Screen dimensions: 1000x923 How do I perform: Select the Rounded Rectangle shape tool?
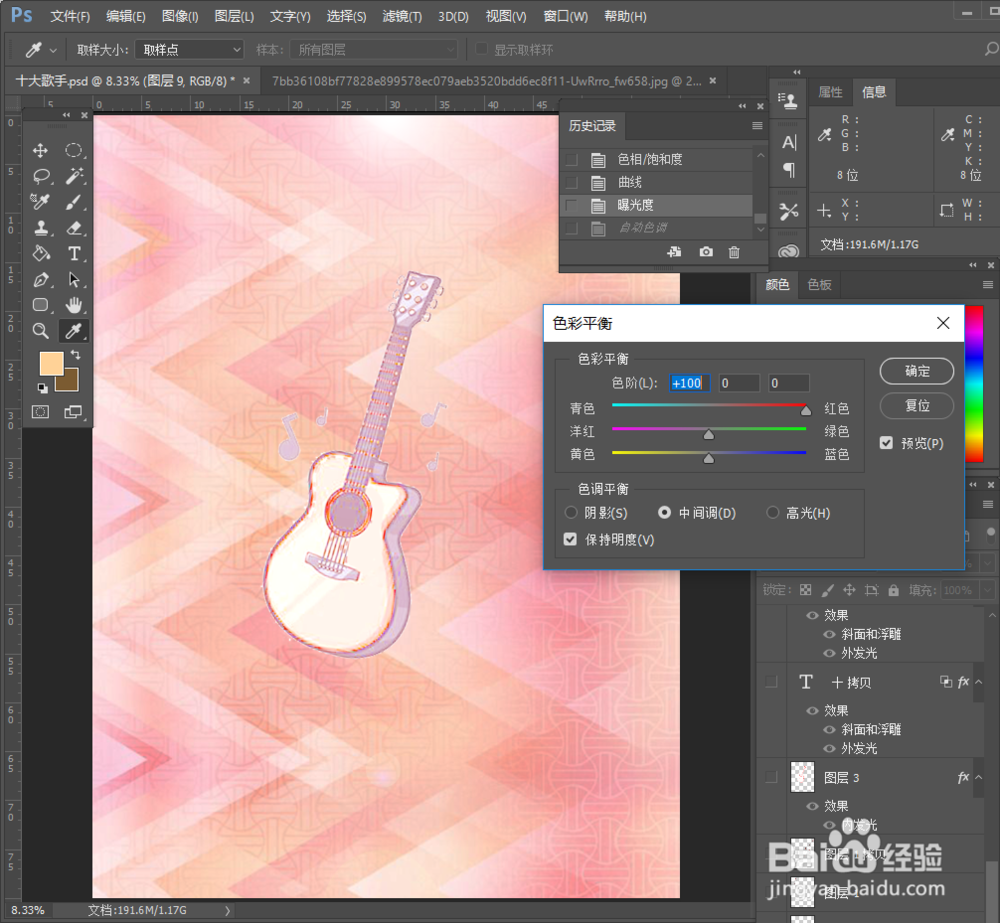(x=41, y=305)
